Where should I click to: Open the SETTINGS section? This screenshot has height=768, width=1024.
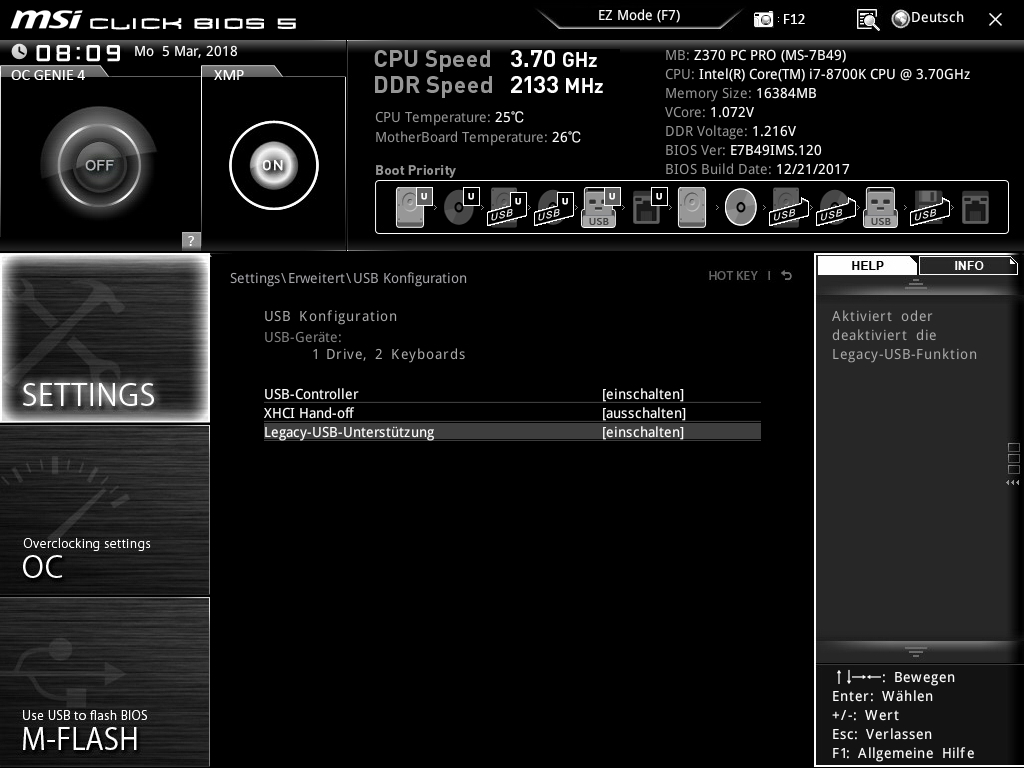coord(105,338)
